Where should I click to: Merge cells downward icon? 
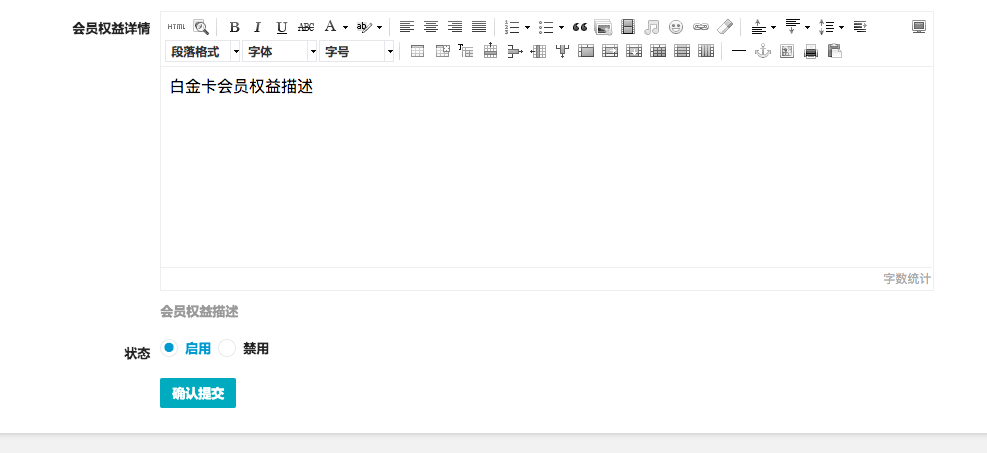pos(634,51)
